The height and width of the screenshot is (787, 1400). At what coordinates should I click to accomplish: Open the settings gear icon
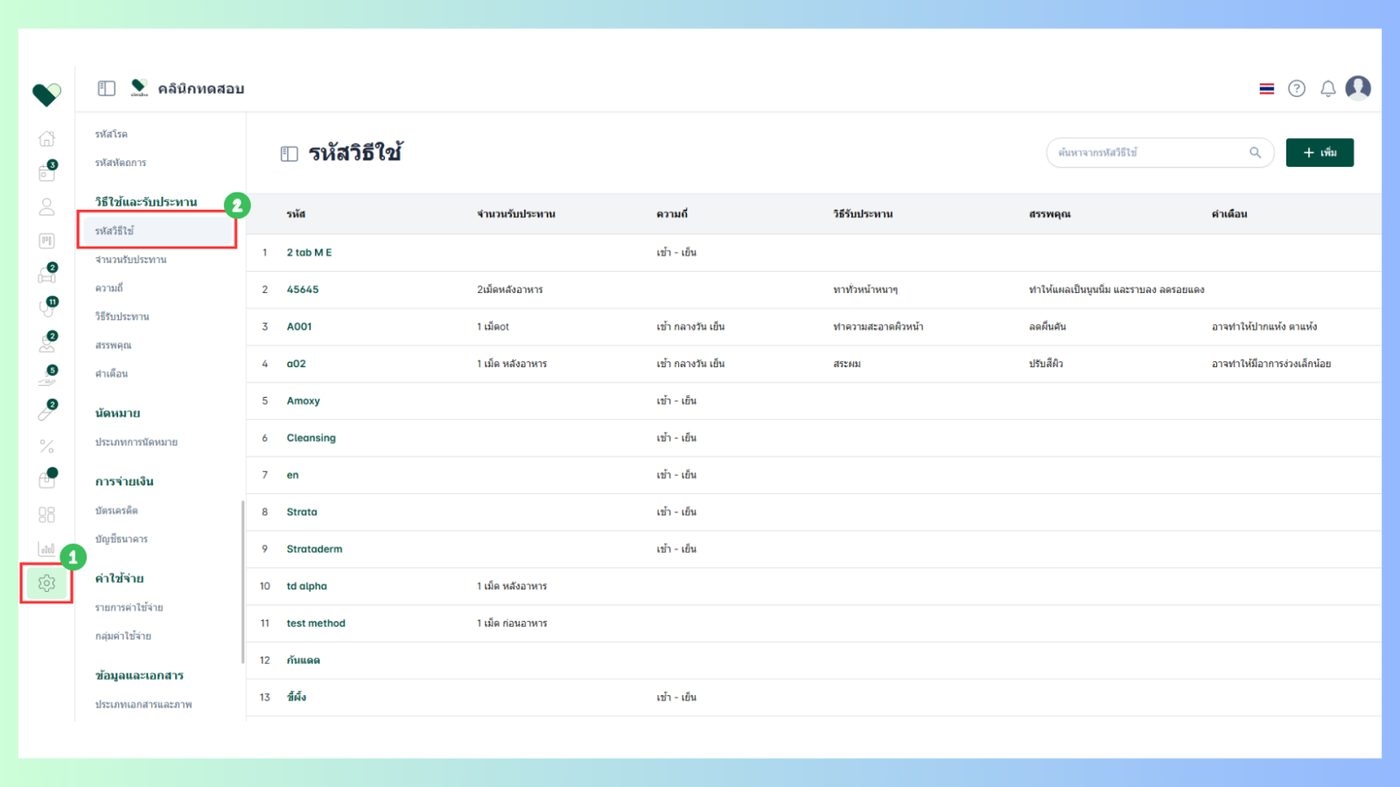(x=46, y=583)
